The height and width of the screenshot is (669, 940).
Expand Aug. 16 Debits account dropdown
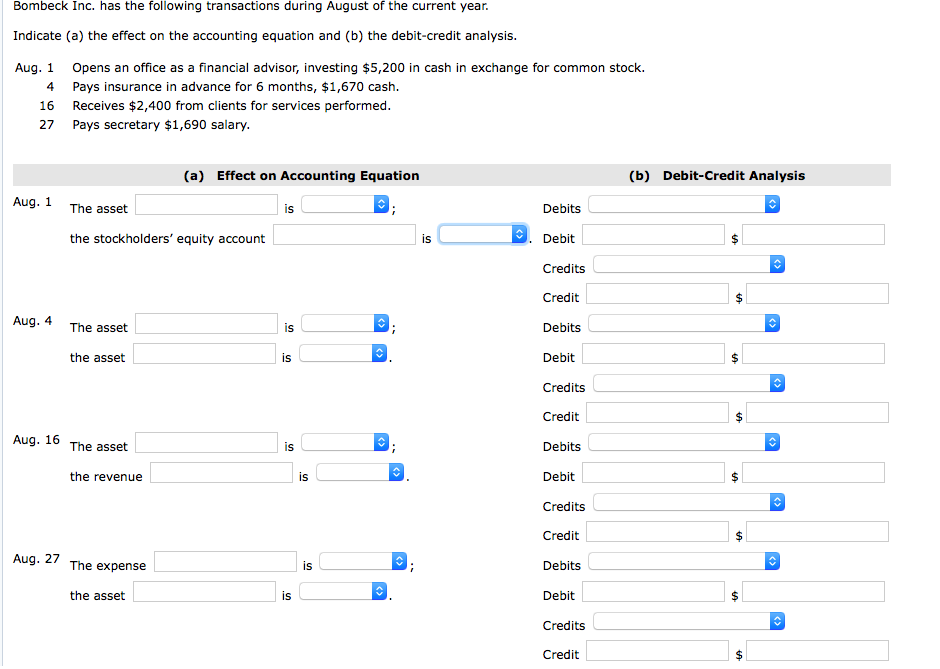683,443
